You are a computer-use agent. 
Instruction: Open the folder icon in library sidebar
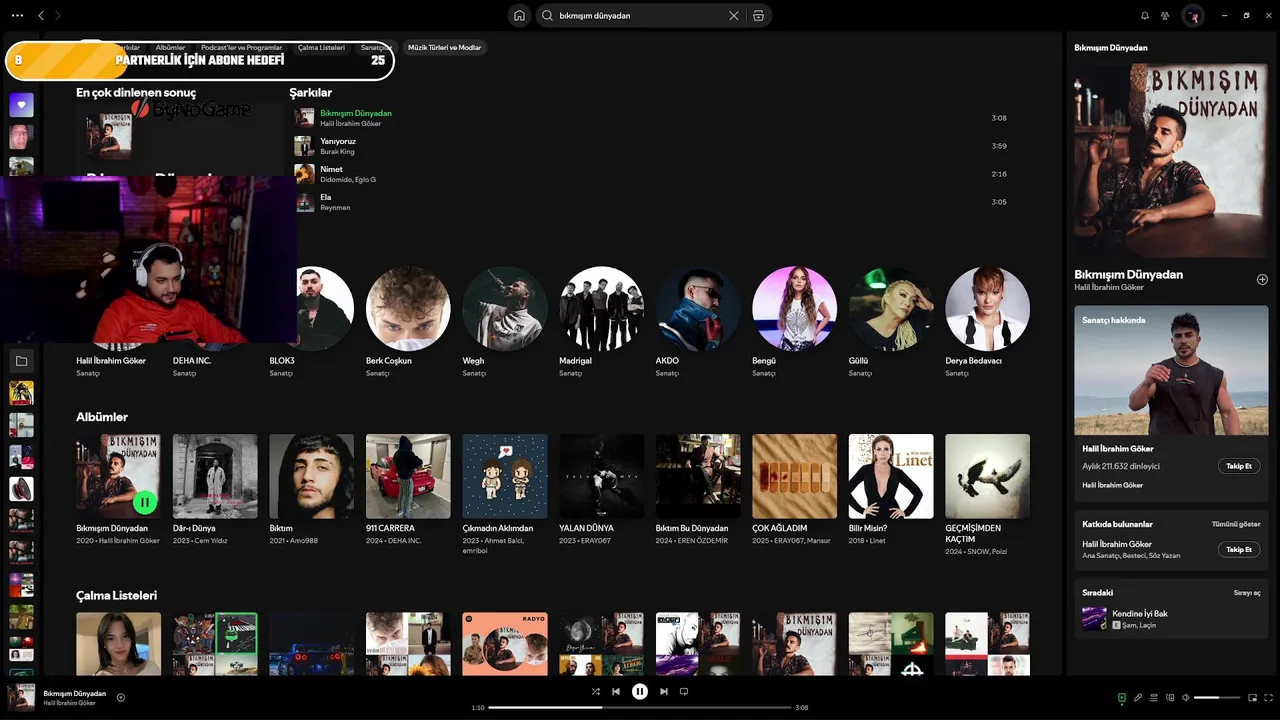[21, 361]
